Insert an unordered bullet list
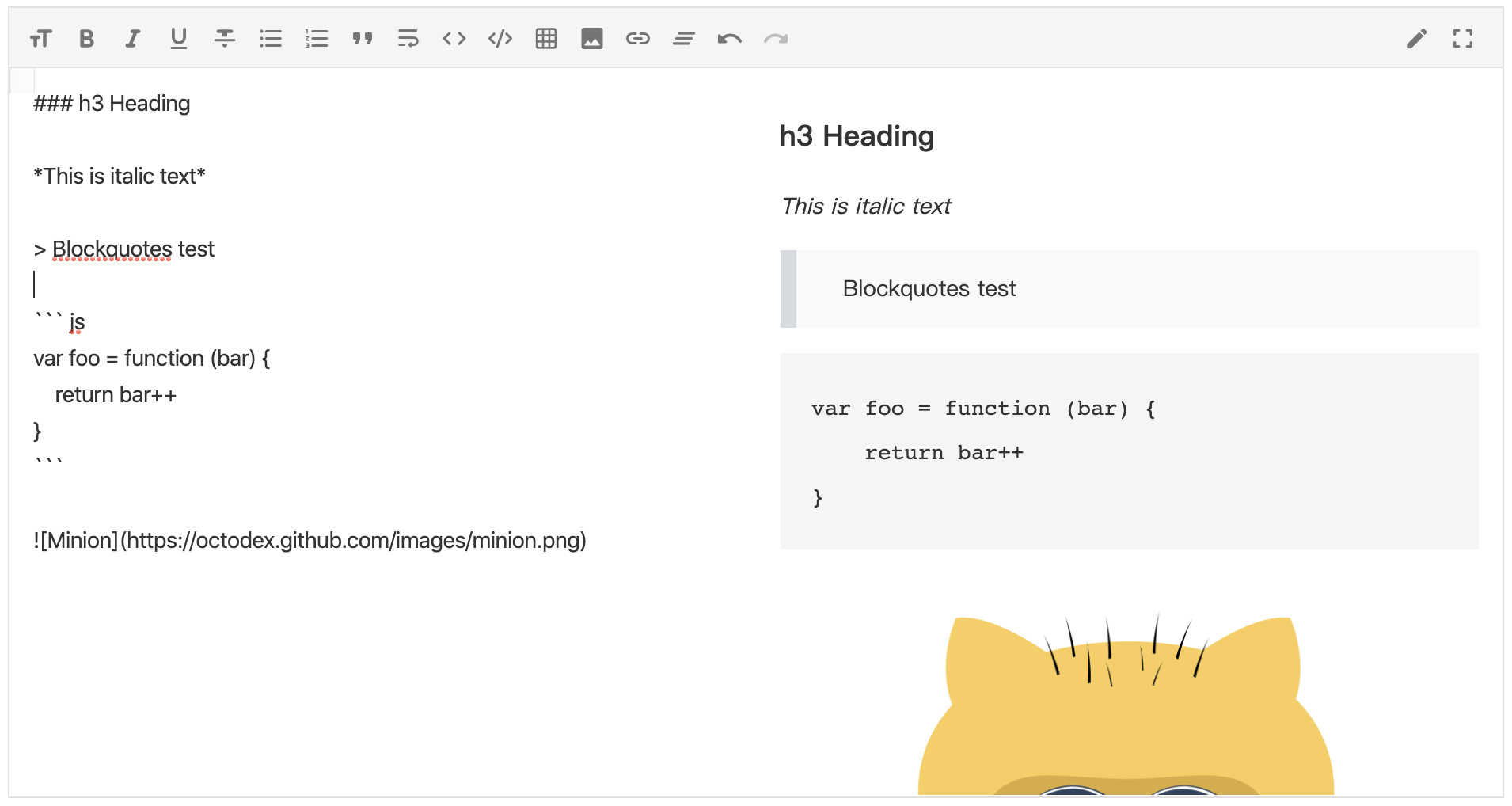 271,38
